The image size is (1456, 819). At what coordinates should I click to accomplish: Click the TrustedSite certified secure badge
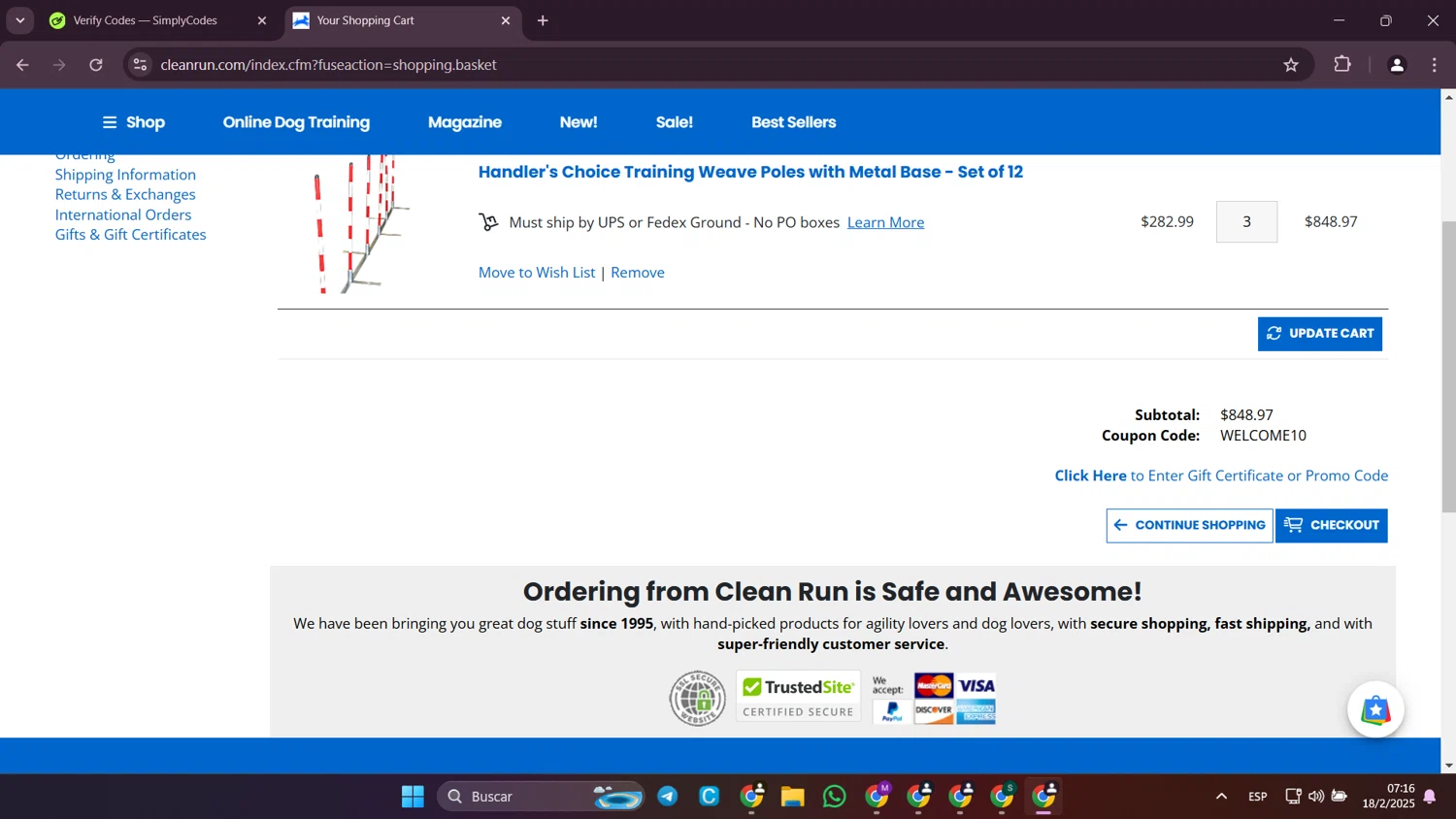tap(798, 697)
